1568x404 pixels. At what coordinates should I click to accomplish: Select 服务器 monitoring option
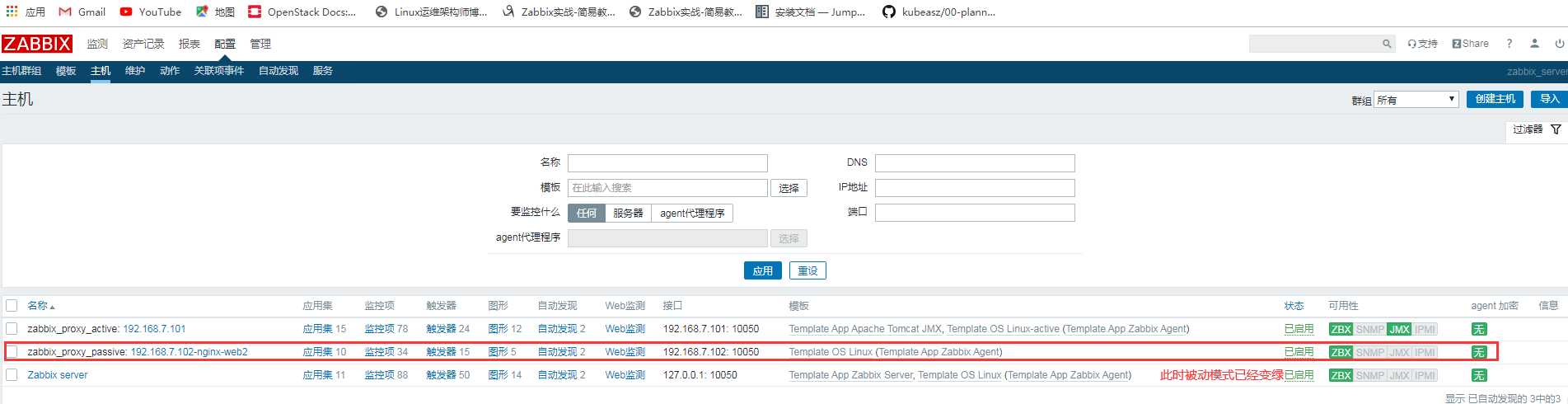[x=628, y=213]
